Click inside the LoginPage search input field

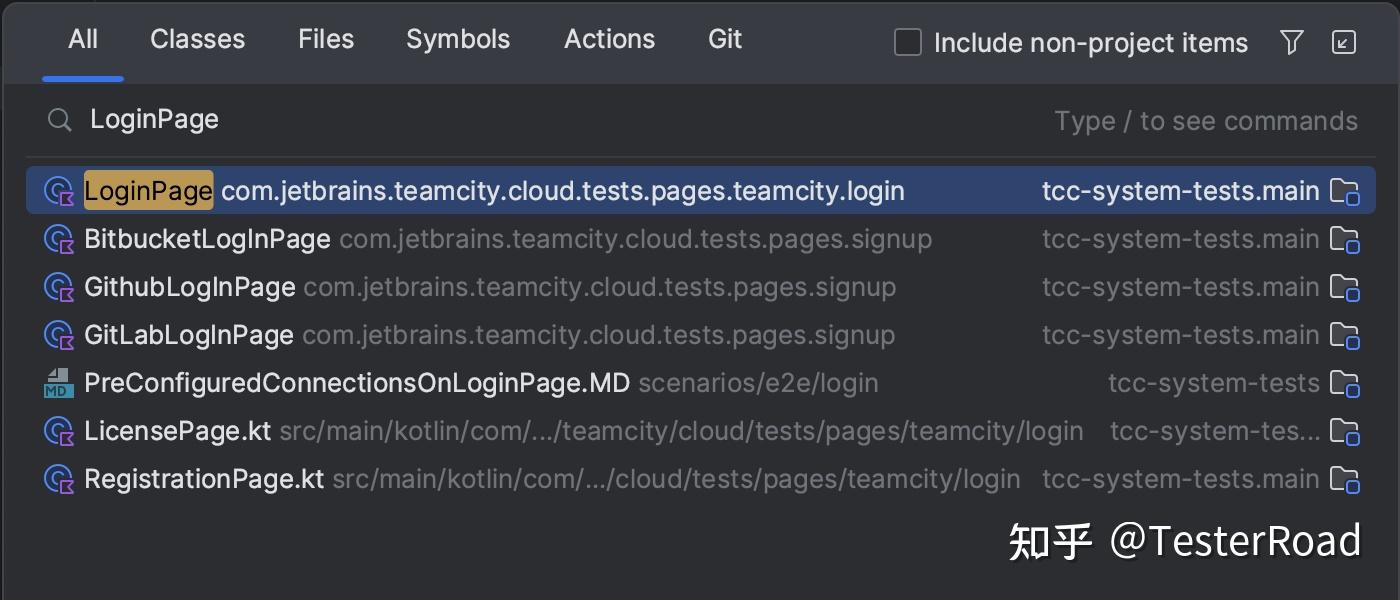(154, 119)
